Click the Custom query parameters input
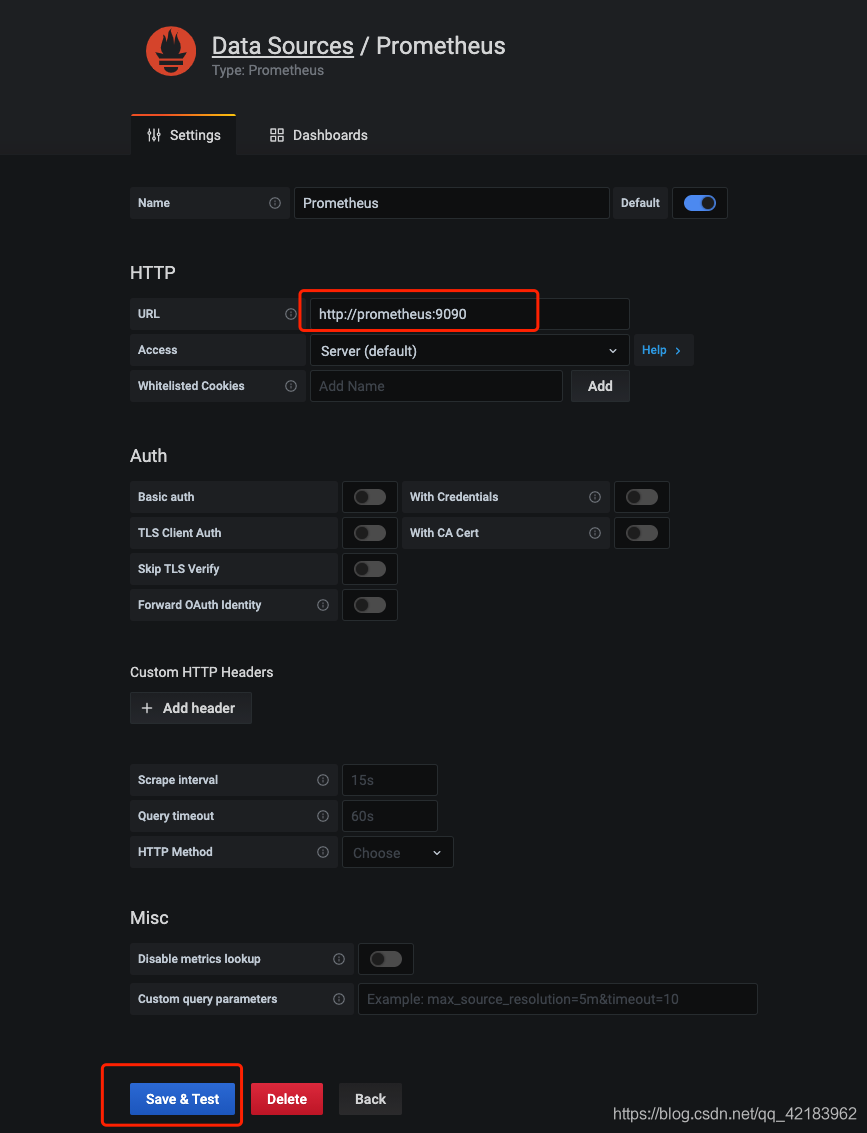 click(x=558, y=999)
